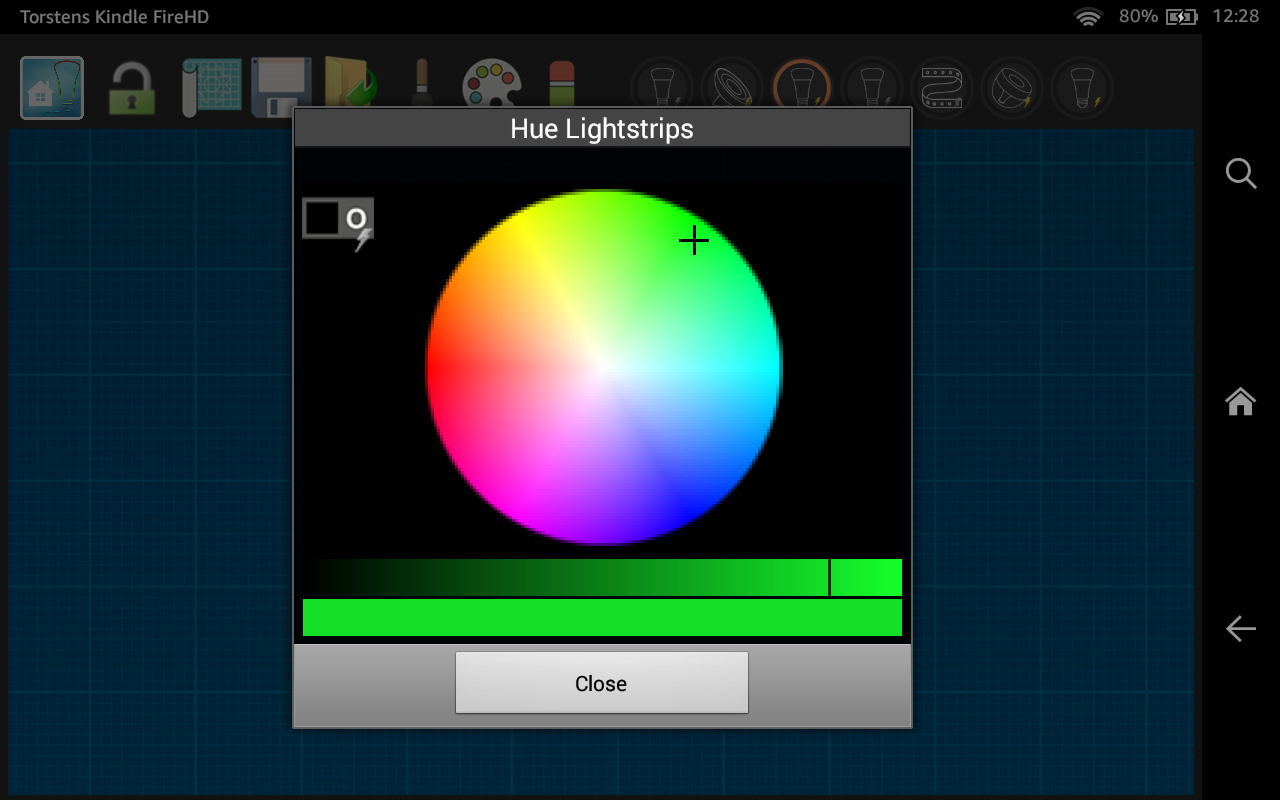Screen dimensions: 1280x800
Task: Select the paint brush tool
Action: click(421, 82)
